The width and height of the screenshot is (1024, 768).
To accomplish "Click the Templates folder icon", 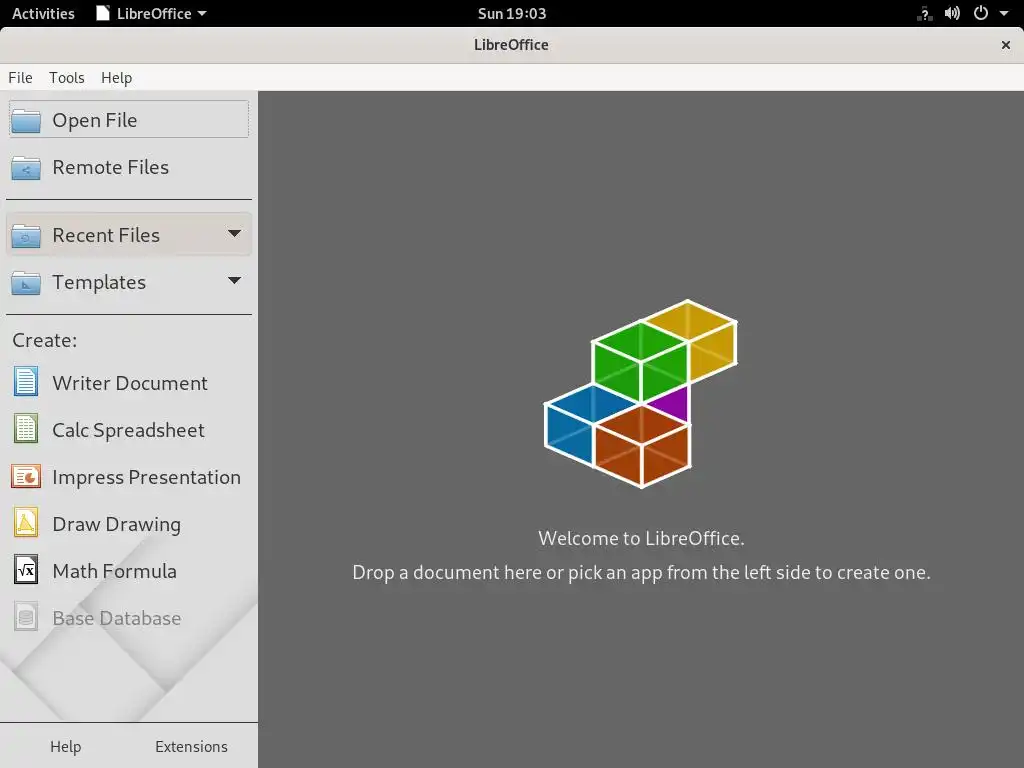I will pyautogui.click(x=26, y=283).
